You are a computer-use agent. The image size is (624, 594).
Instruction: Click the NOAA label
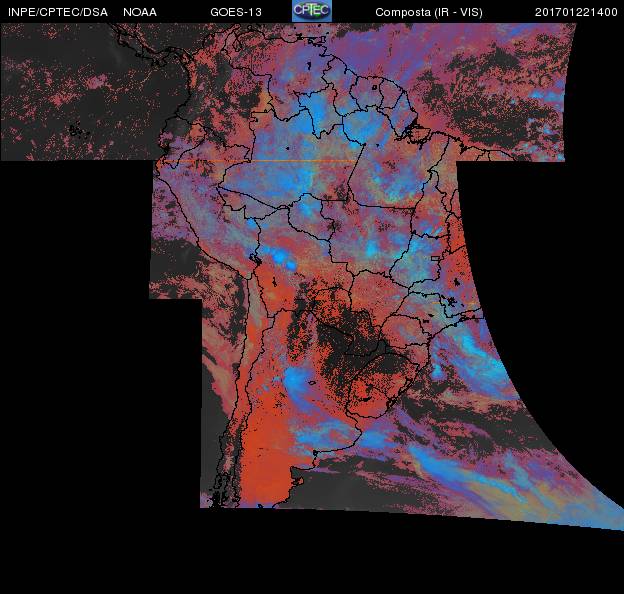(140, 12)
